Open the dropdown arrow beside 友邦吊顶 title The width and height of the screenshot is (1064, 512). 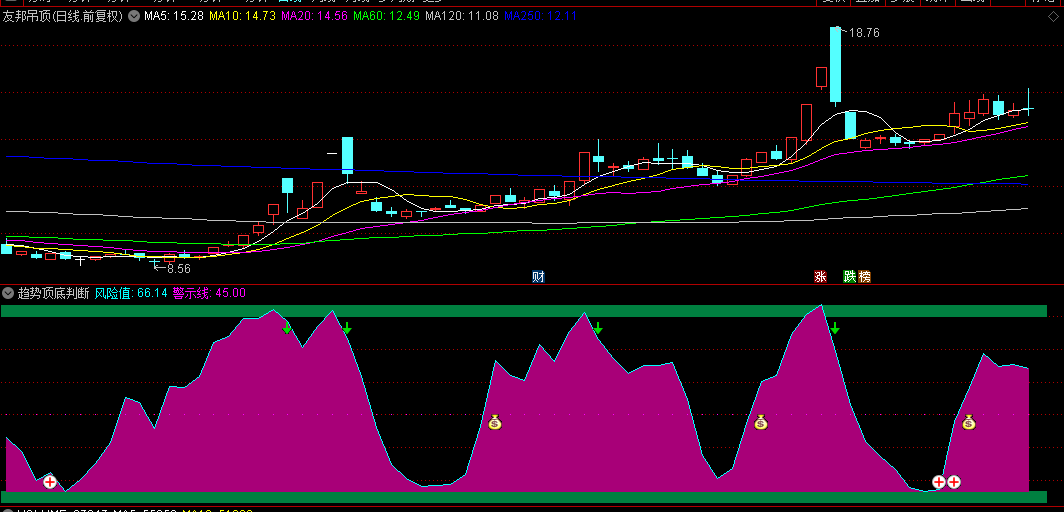134,15
